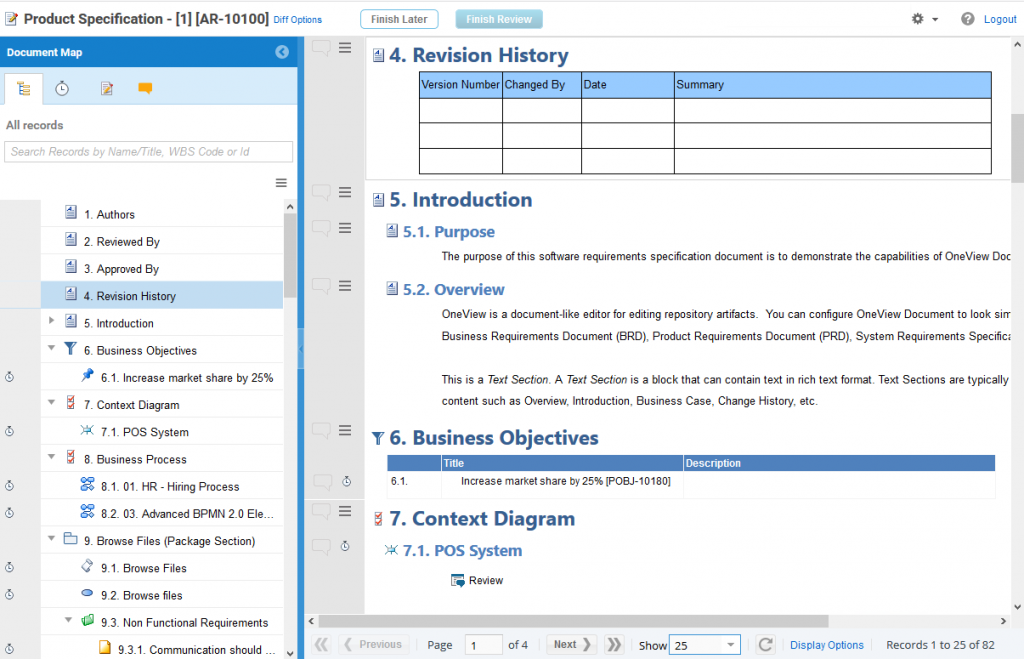Screen dimensions: 1024x659
Task: Open the Show records-per-page dropdown
Action: (x=704, y=645)
